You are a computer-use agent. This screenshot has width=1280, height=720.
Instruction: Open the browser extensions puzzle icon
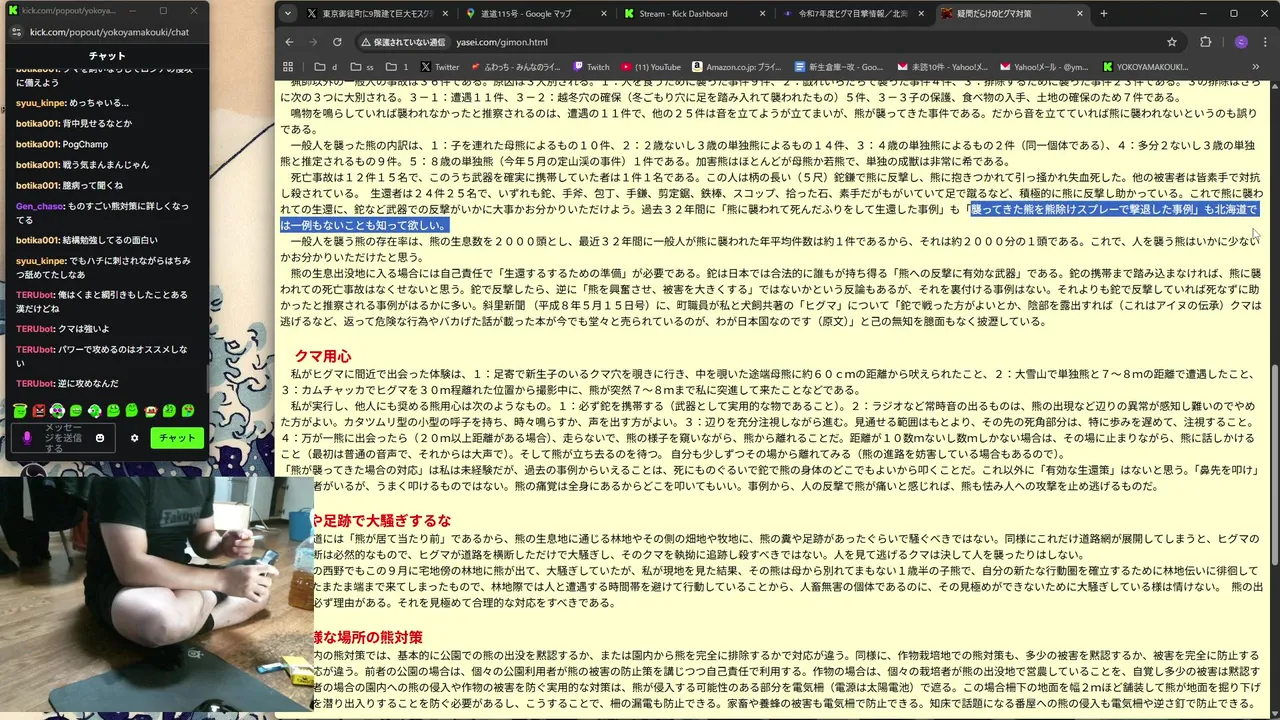[x=1205, y=42]
